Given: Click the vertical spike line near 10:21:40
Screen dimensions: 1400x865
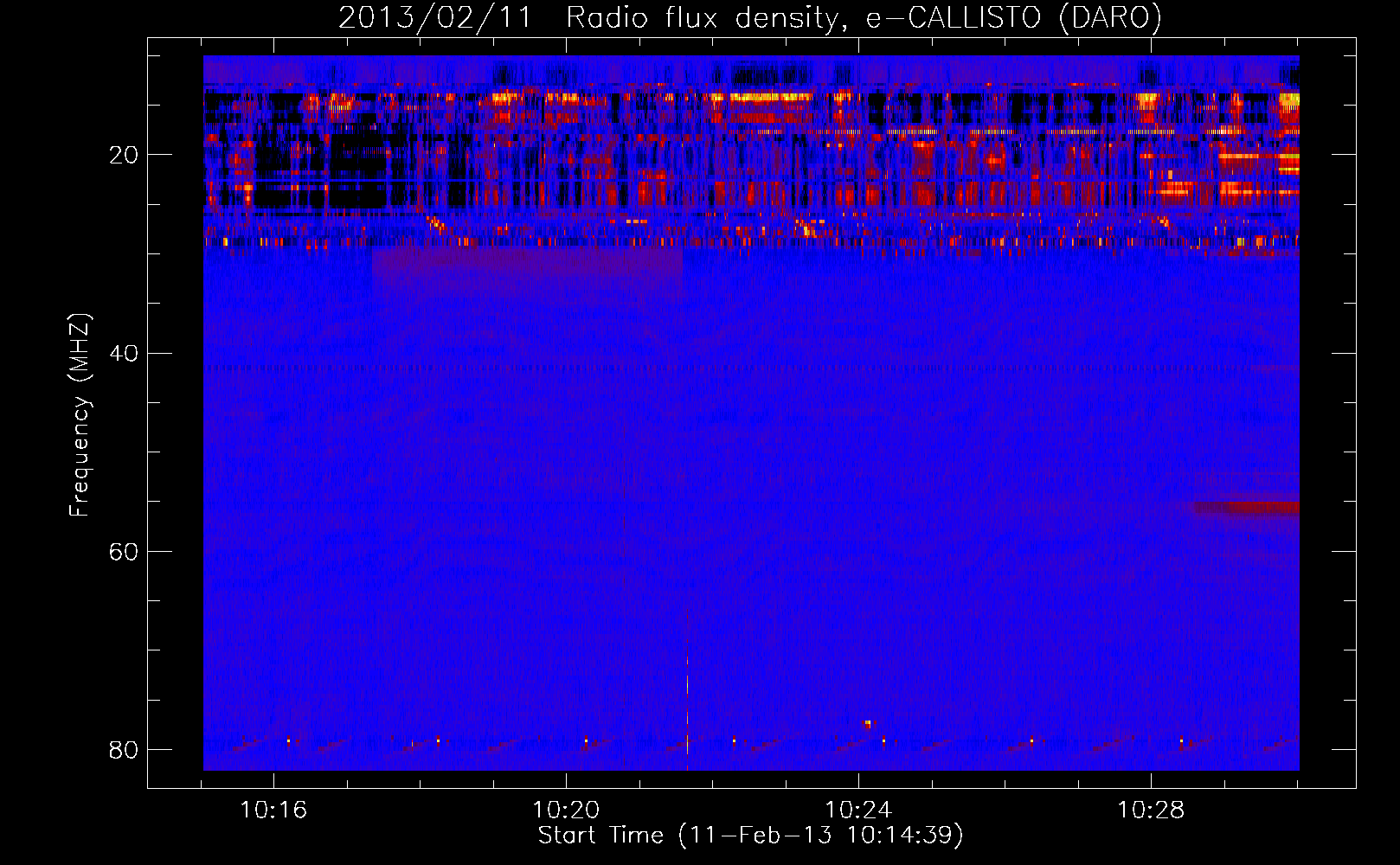Looking at the screenshot, I should [x=687, y=689].
